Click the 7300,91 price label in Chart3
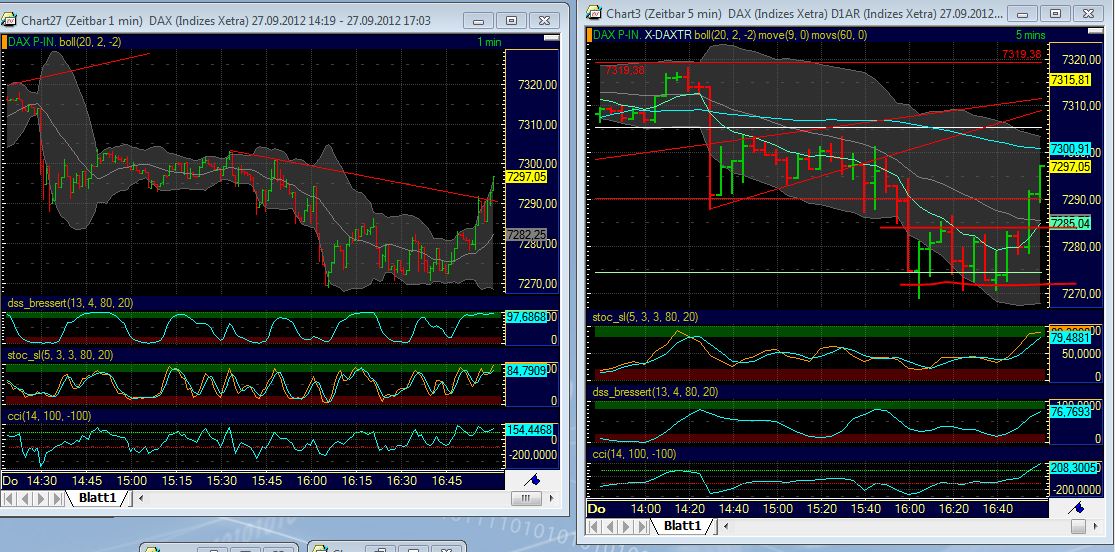 (x=1070, y=149)
